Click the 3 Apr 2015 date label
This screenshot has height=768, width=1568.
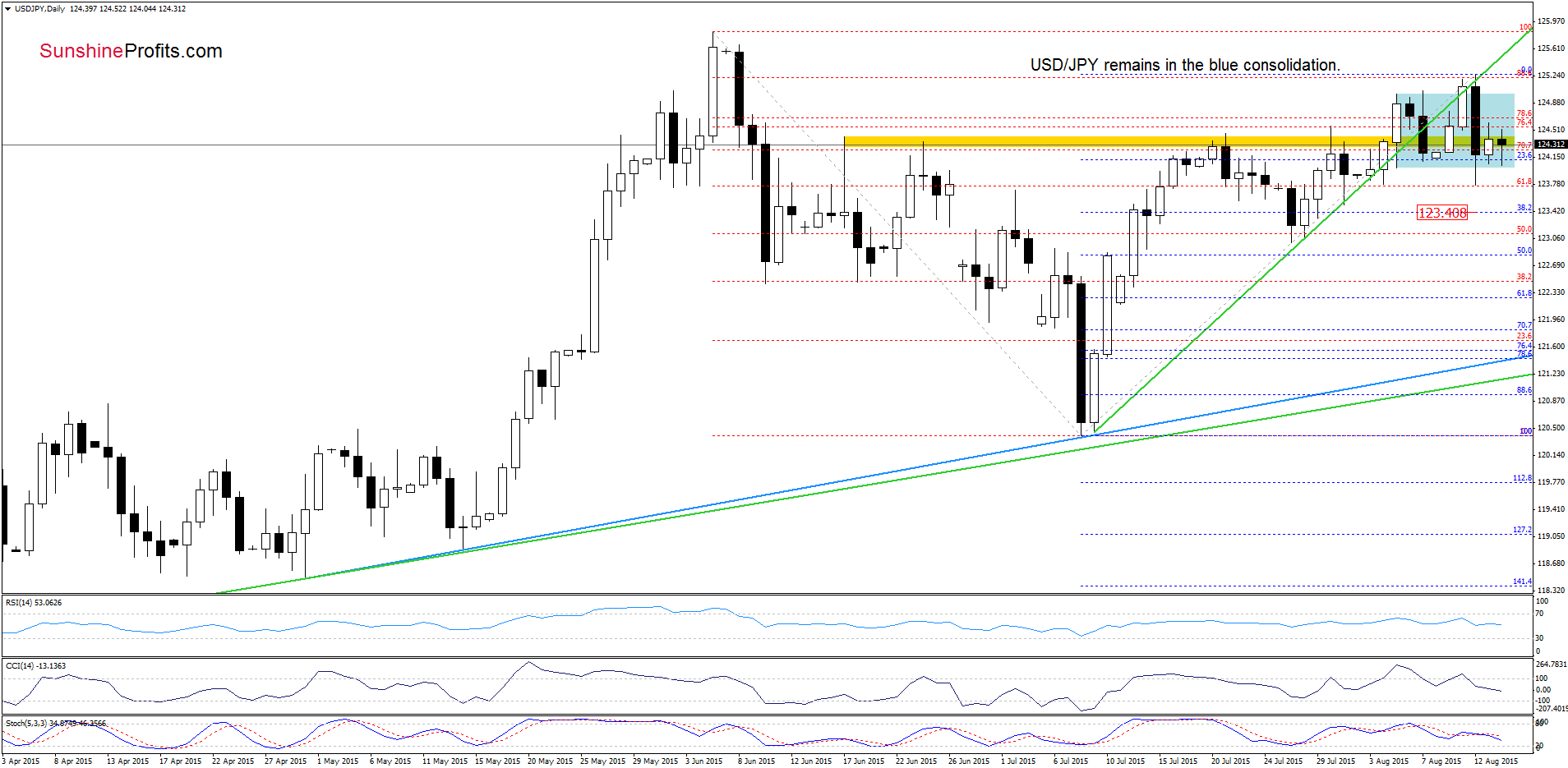[x=21, y=761]
